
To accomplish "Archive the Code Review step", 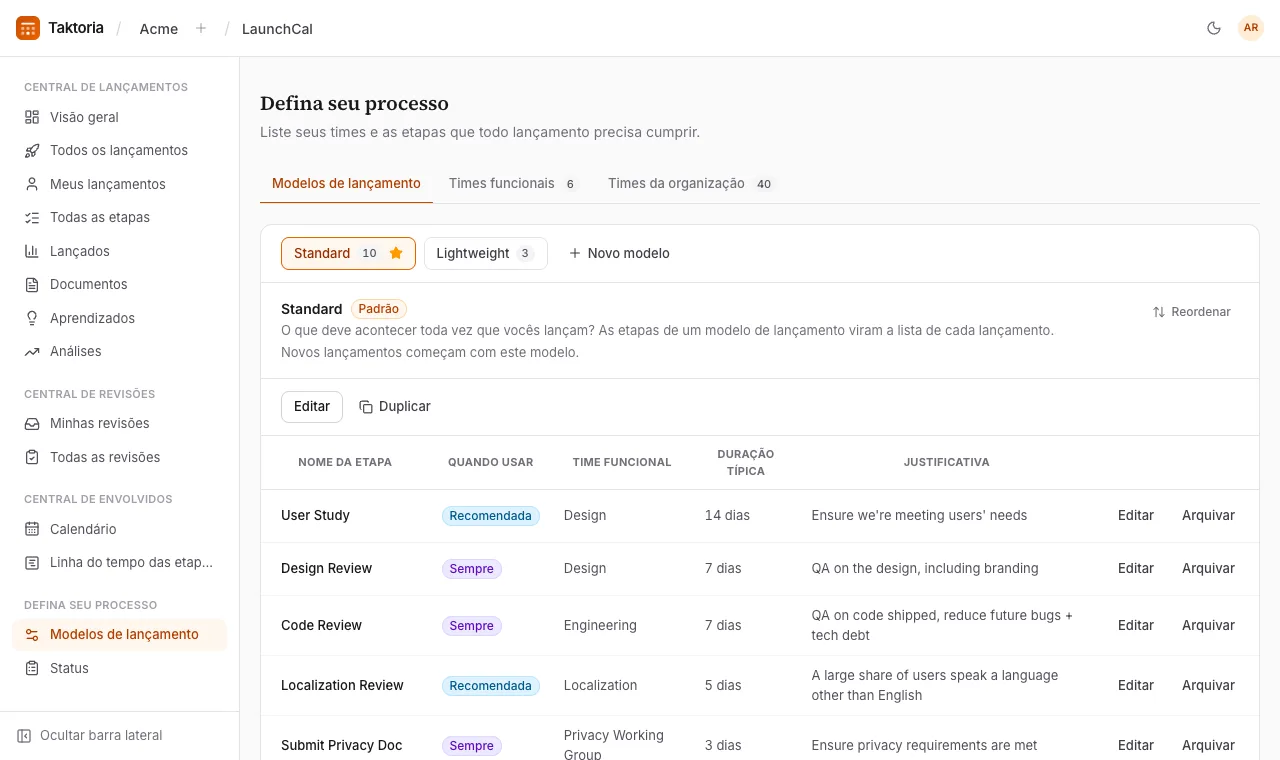I will pos(1208,625).
